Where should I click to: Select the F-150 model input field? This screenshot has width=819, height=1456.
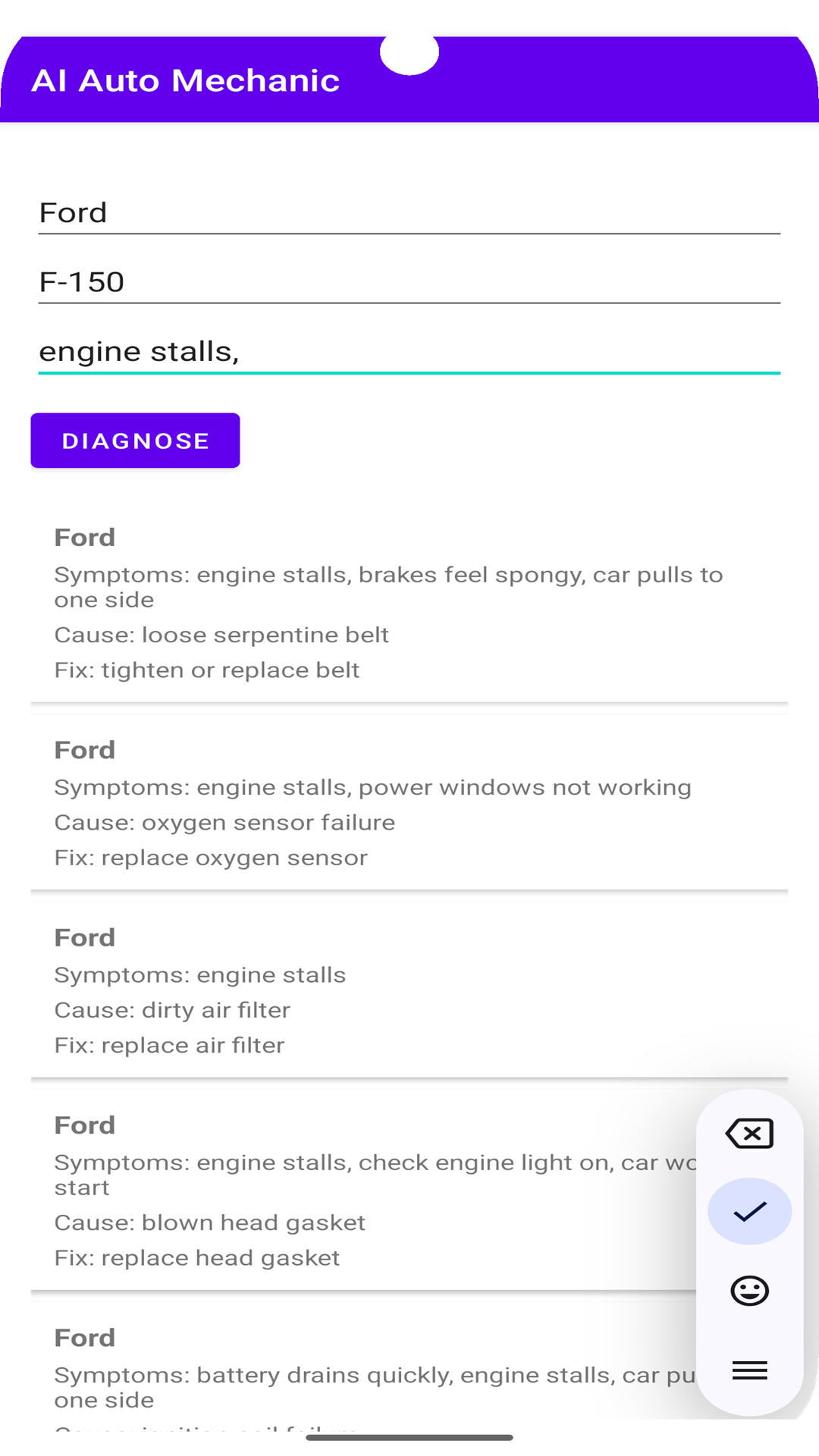point(409,282)
